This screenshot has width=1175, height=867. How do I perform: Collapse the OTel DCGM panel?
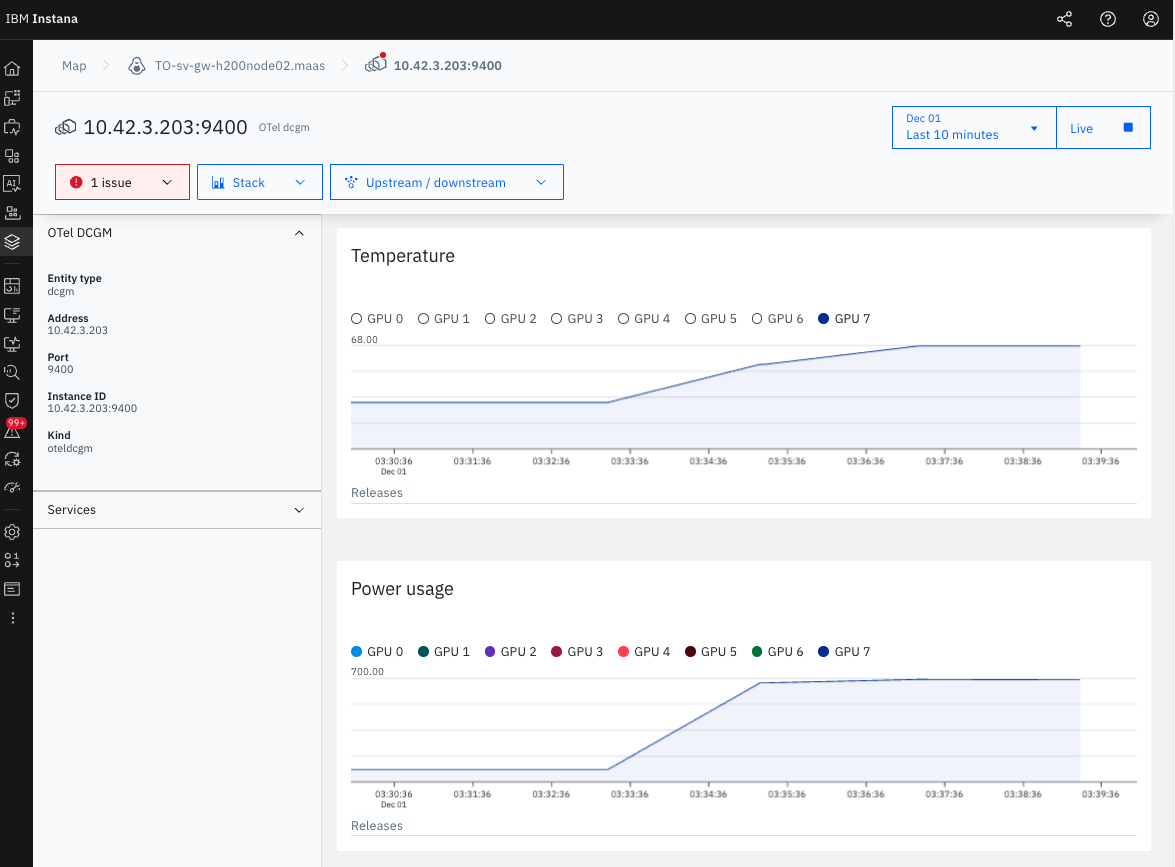pos(298,232)
